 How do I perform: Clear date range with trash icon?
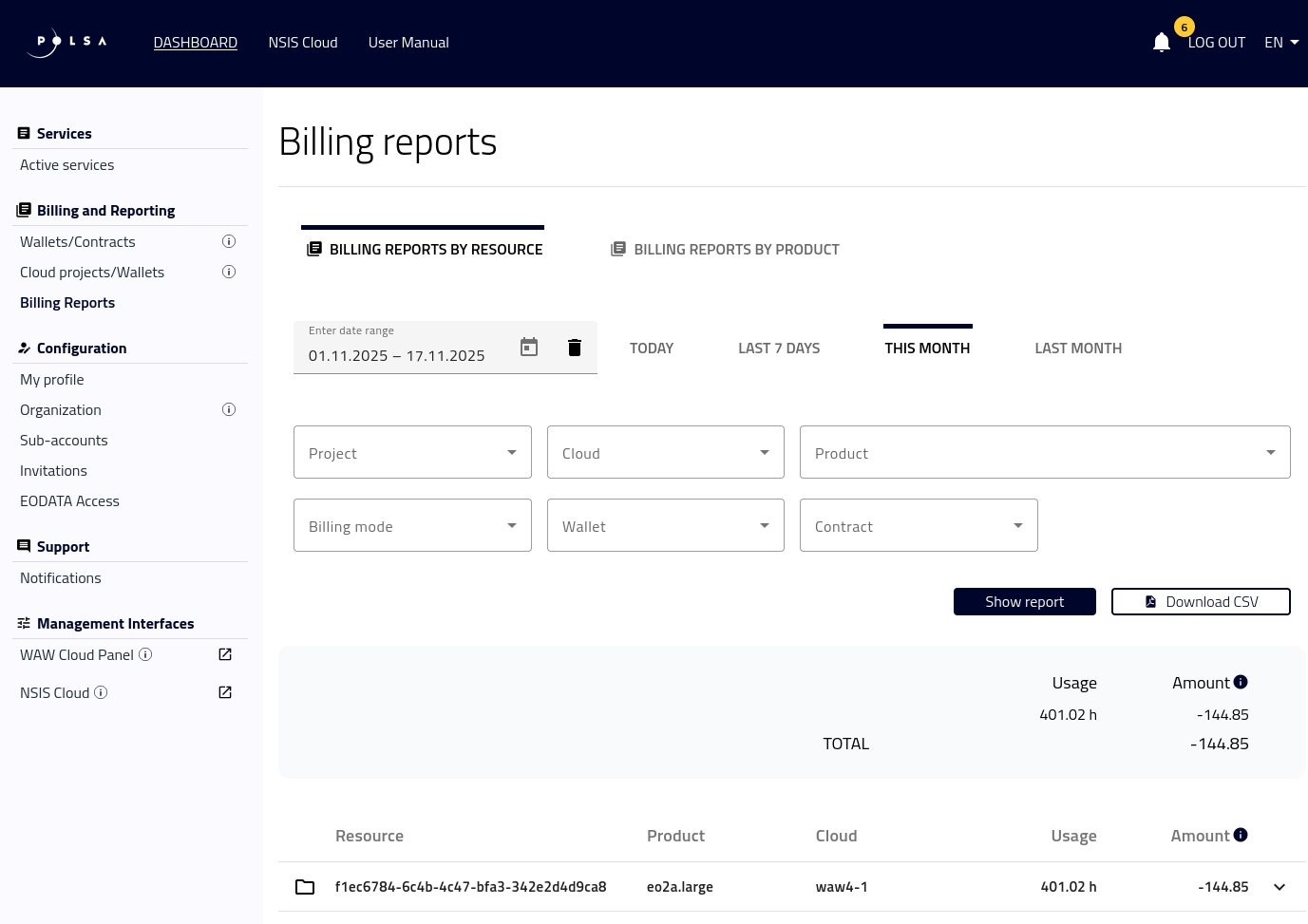(x=574, y=348)
